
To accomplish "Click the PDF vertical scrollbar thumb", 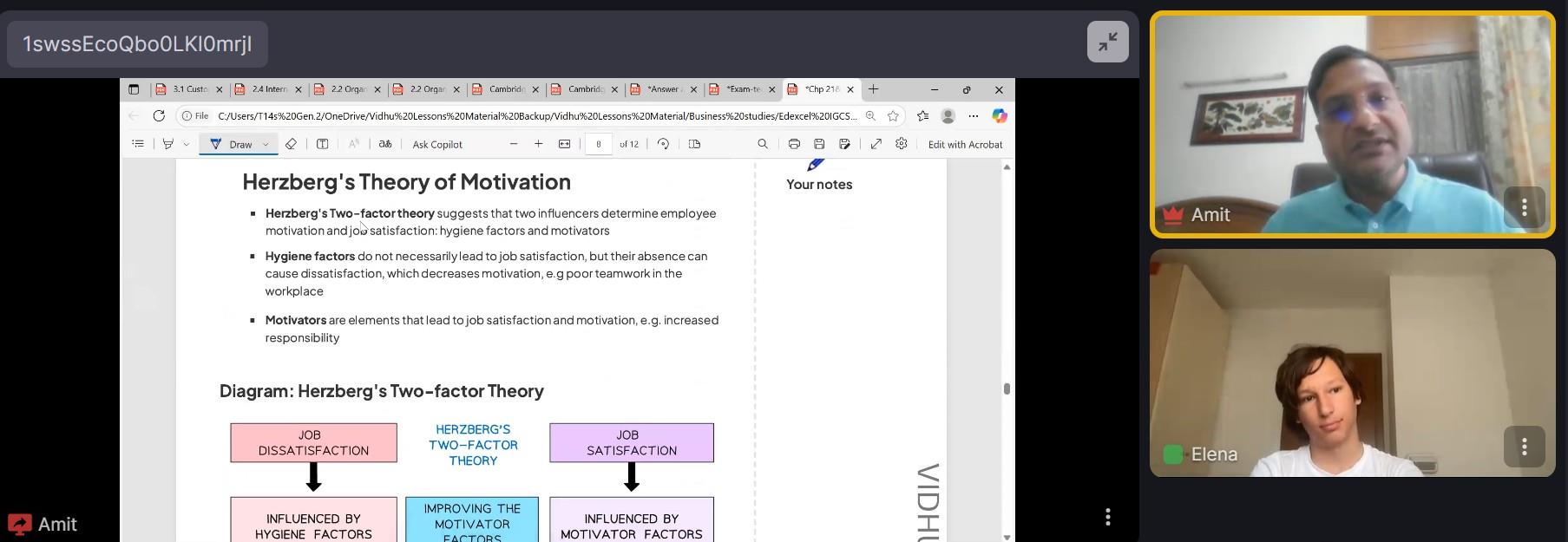I will coord(1007,389).
